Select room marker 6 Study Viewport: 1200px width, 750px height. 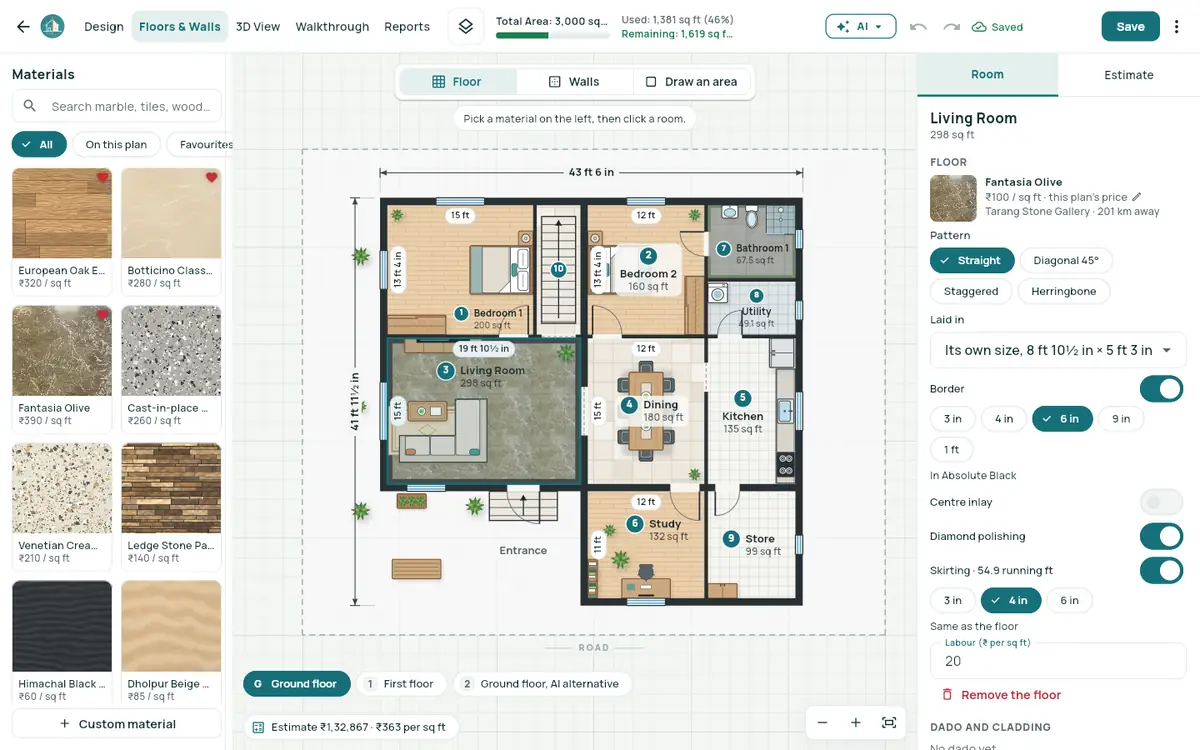tap(634, 524)
